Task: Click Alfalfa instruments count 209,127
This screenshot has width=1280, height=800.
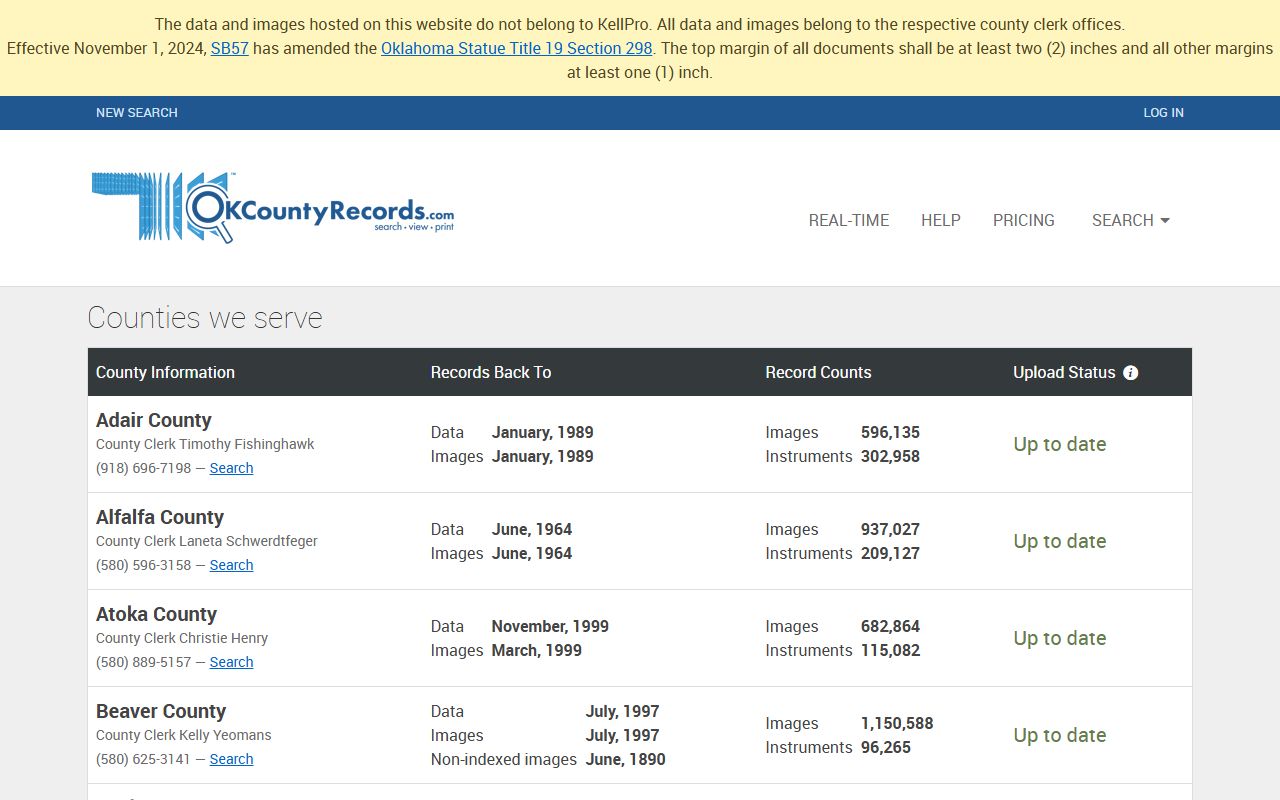Action: pyautogui.click(x=890, y=553)
